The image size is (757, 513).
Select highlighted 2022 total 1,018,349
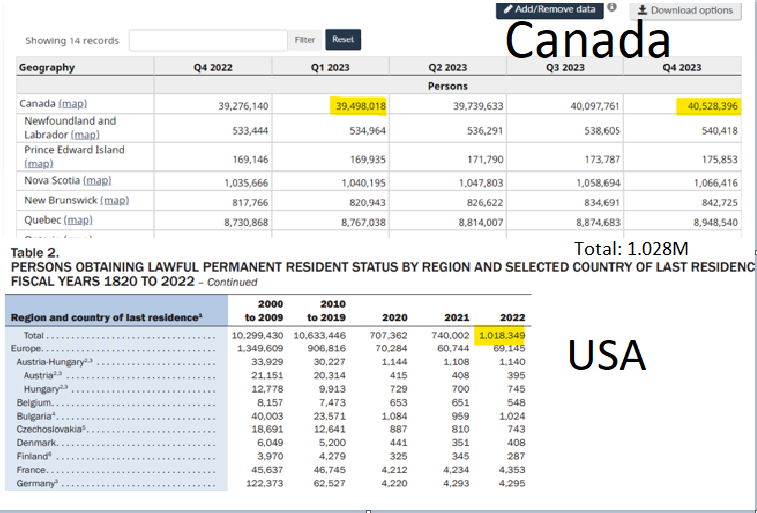(x=501, y=335)
